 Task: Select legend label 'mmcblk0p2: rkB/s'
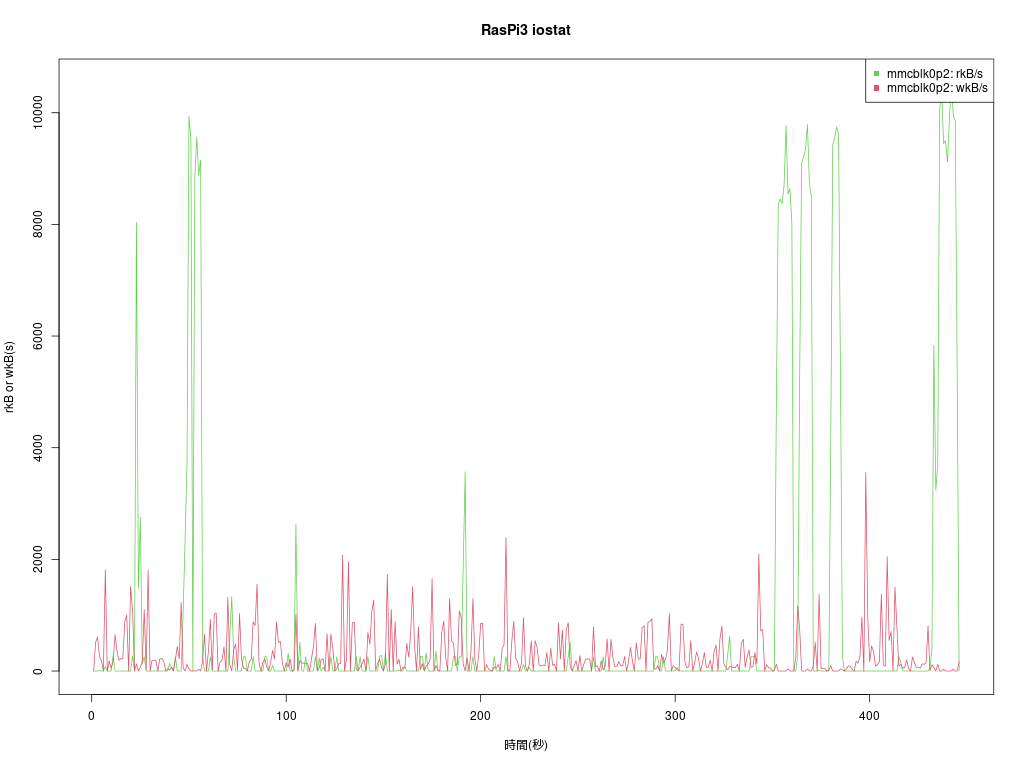(x=935, y=74)
